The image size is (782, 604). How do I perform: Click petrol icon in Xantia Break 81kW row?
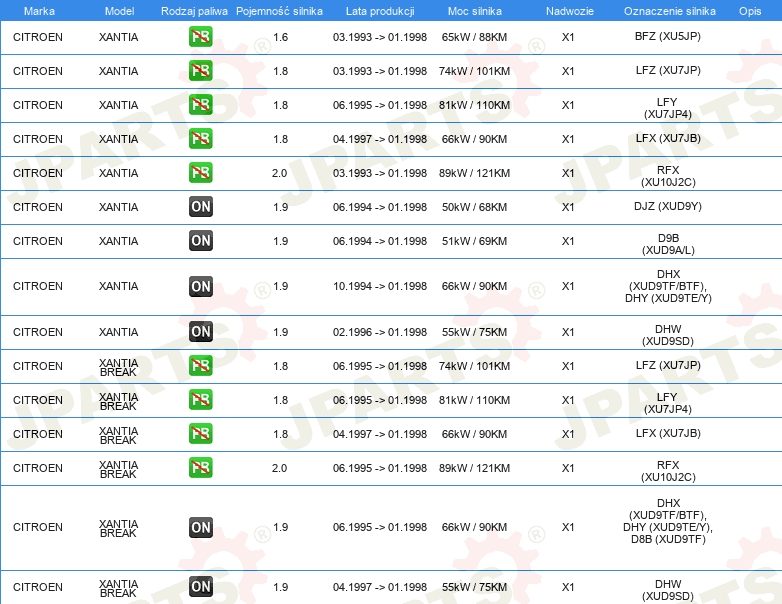[x=200, y=400]
